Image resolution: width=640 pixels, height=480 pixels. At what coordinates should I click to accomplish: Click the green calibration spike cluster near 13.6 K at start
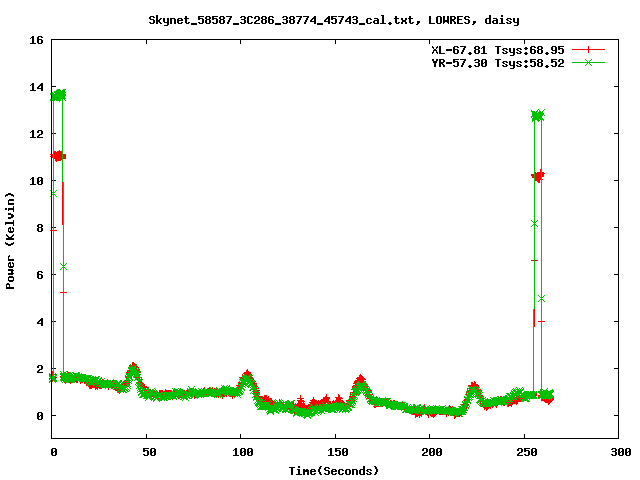[x=58, y=96]
